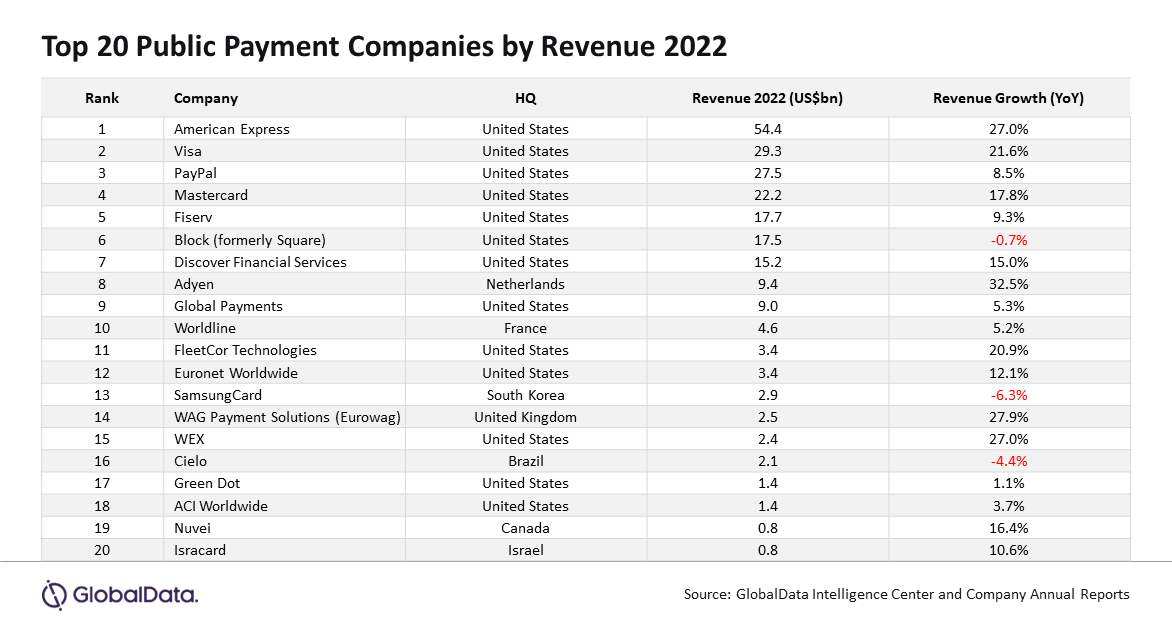Click the 'Rank' column header
The width and height of the screenshot is (1172, 628).
pos(102,98)
